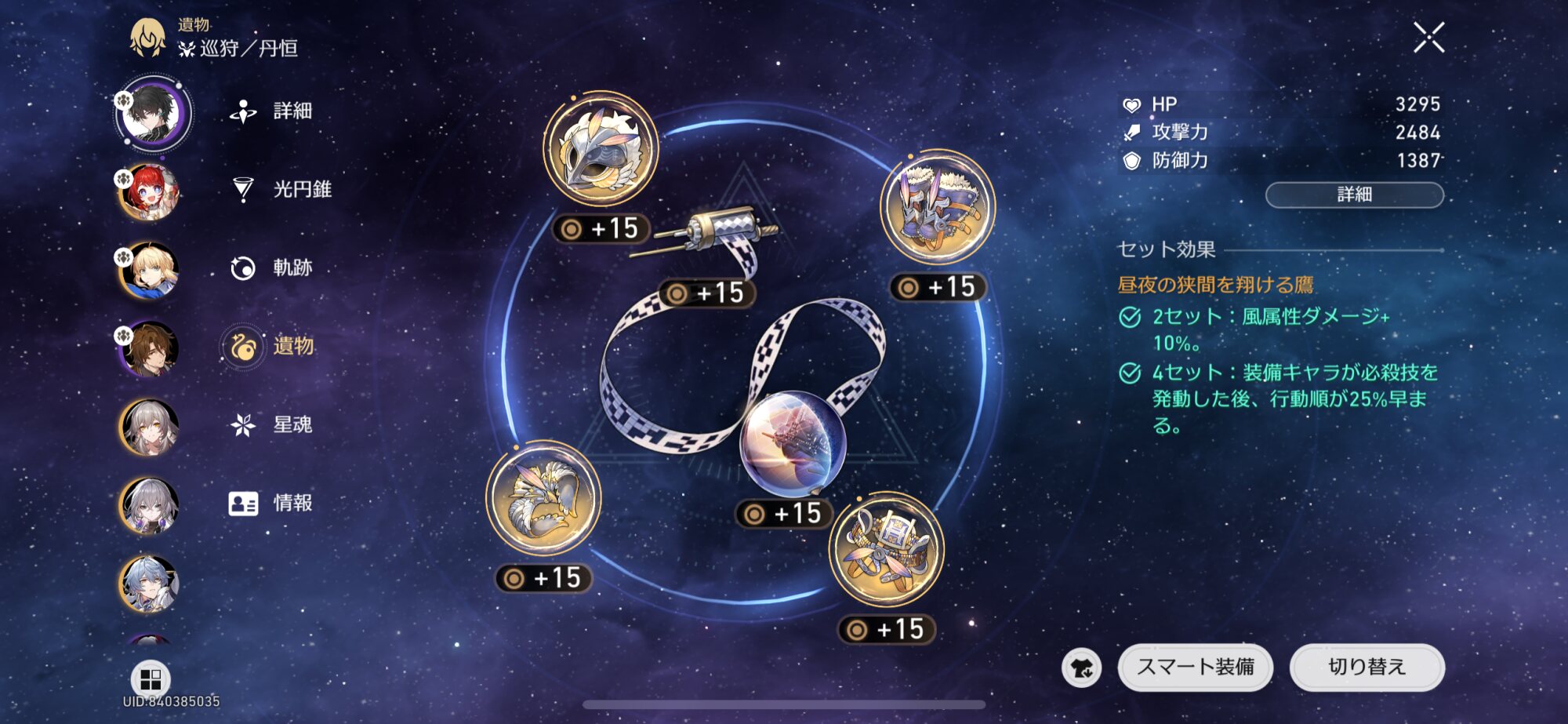Open the gloves hand relic slot

543,499
